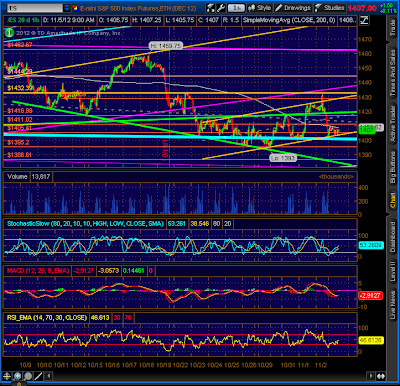Open the Live News side tab
400x386 pixels.
tap(393, 304)
